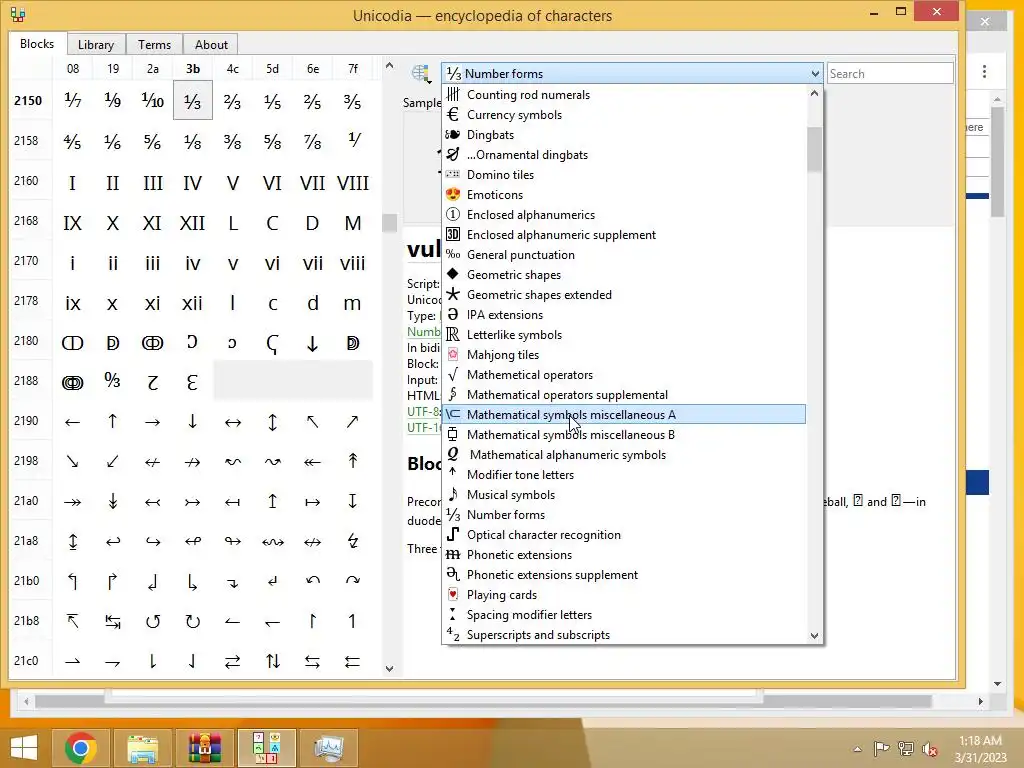This screenshot has height=768, width=1024.
Task: Select Ornamental dingbats icon
Action: tap(453, 155)
